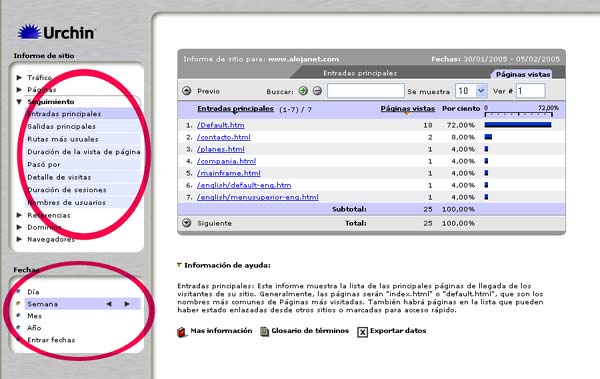Viewport: 600px width, 379px height.
Task: Expand the Navegadores menu section
Action: 19,239
